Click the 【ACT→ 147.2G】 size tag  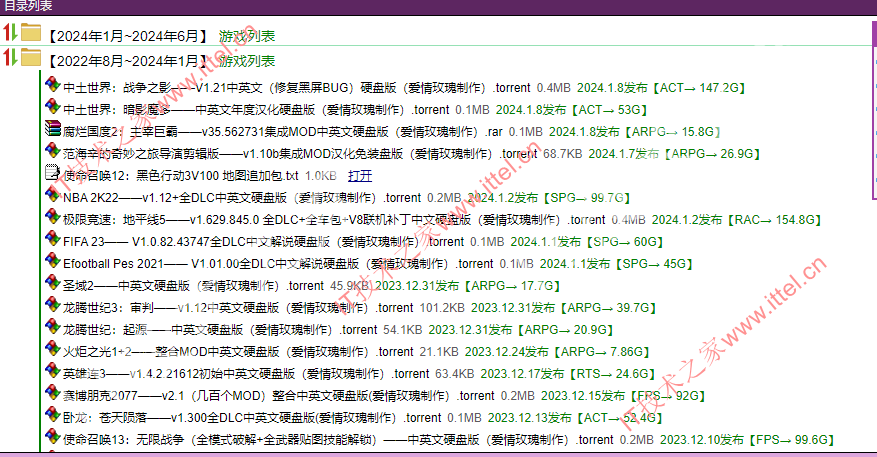[x=699, y=88]
